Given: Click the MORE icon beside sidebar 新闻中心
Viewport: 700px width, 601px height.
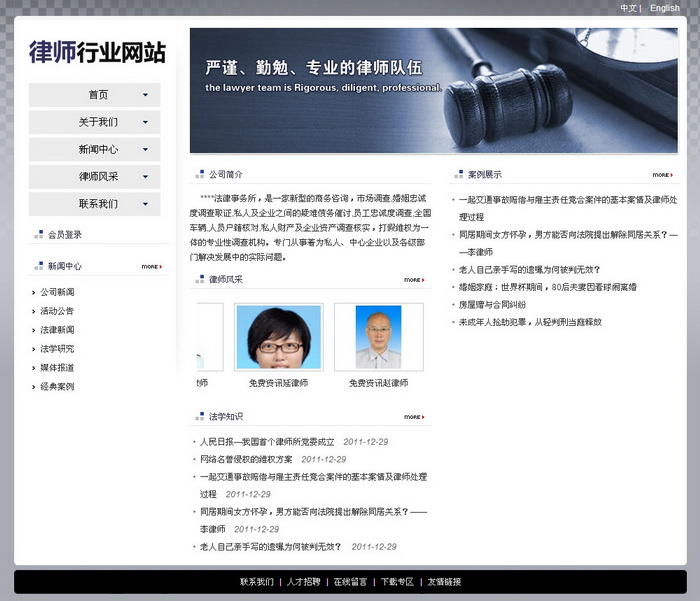Looking at the screenshot, I should click(x=151, y=267).
